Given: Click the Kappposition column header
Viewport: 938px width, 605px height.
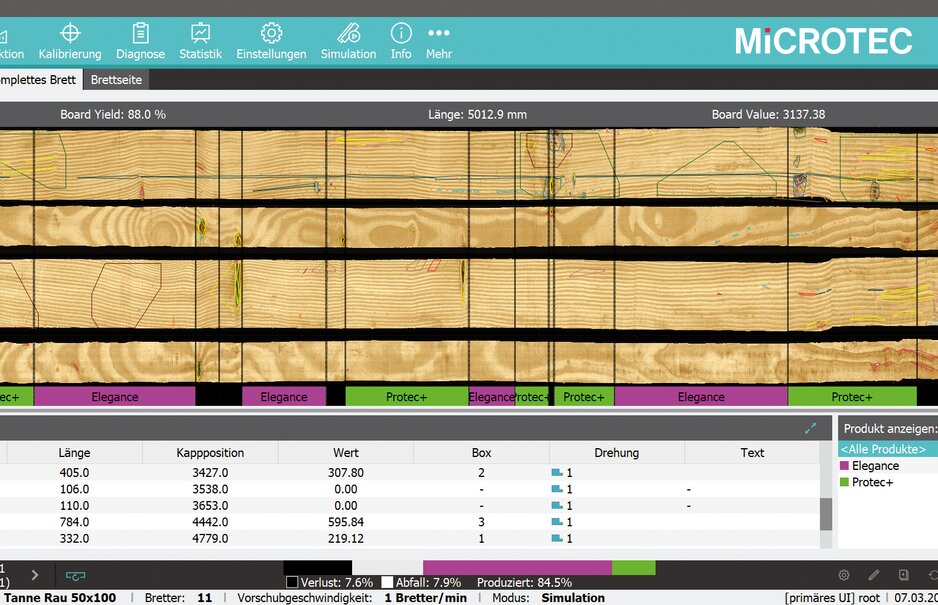Looking at the screenshot, I should tap(210, 453).
